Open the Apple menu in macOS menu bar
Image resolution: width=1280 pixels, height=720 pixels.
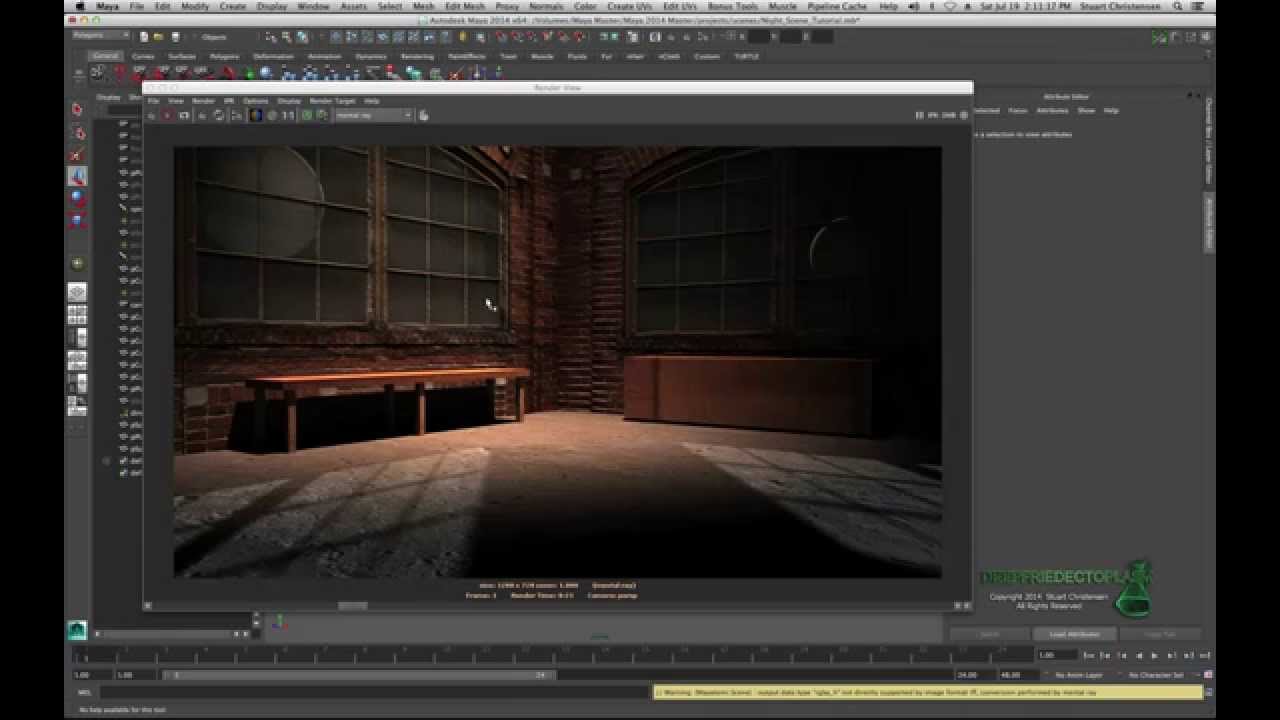[80, 6]
